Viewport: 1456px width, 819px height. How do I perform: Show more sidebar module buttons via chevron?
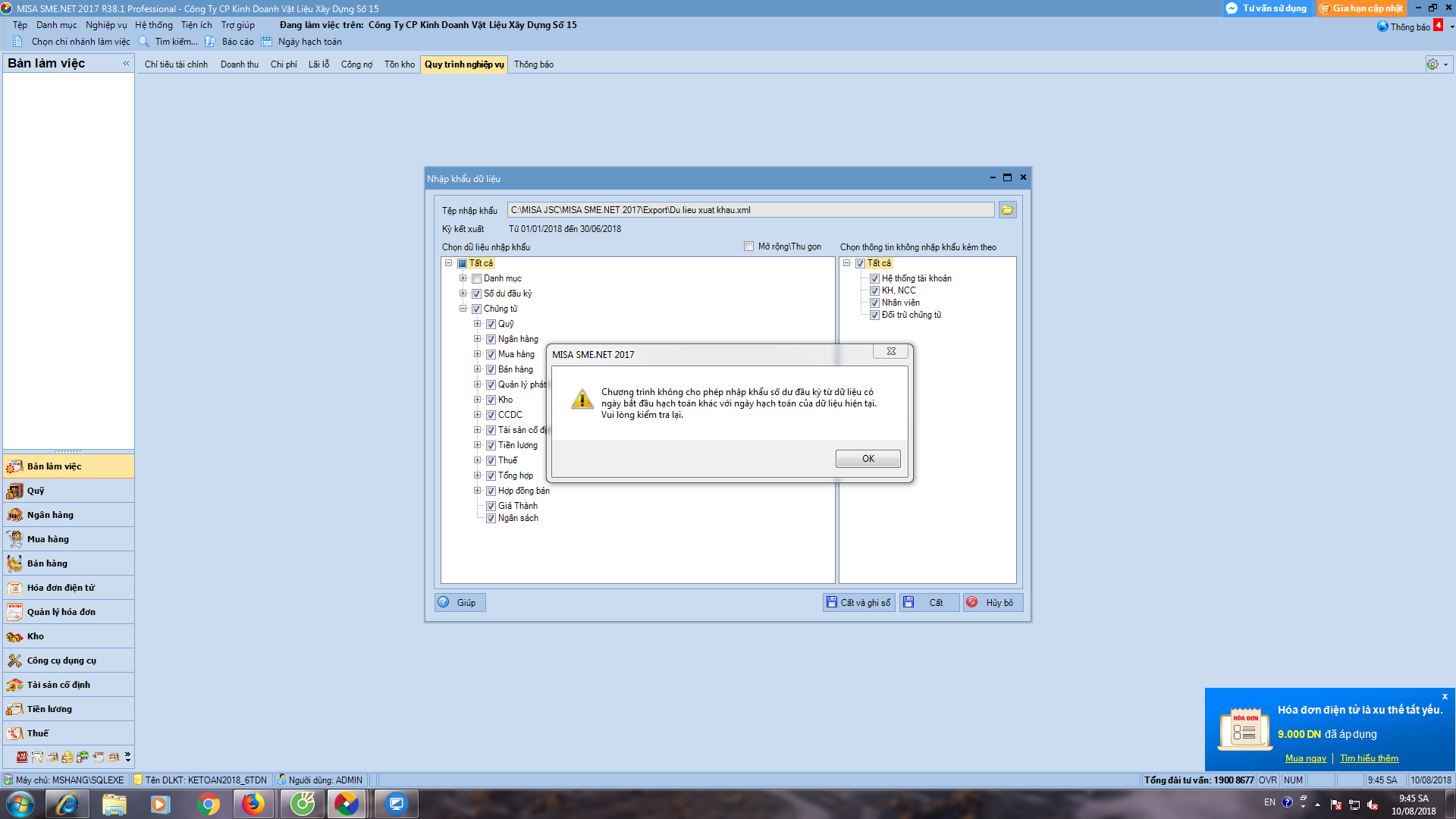[x=127, y=757]
